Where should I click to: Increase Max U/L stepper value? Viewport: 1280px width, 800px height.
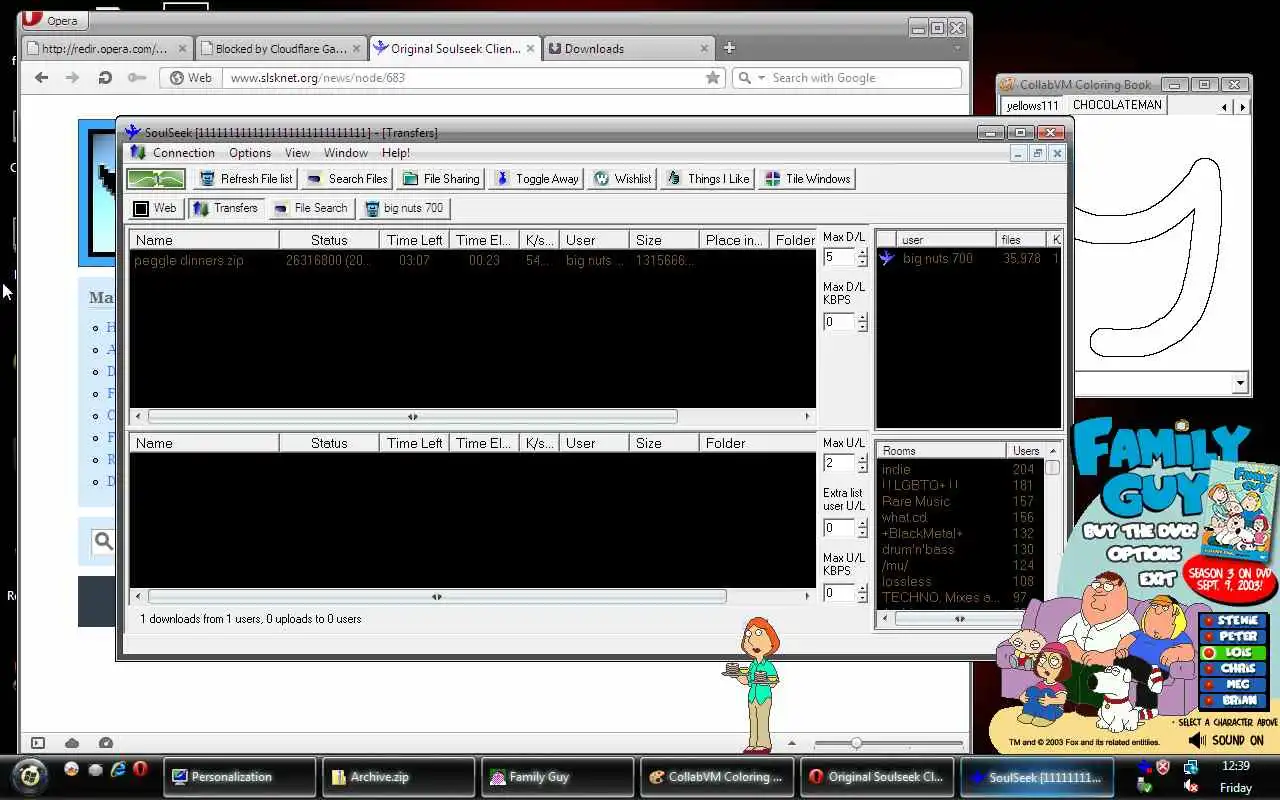point(863,459)
